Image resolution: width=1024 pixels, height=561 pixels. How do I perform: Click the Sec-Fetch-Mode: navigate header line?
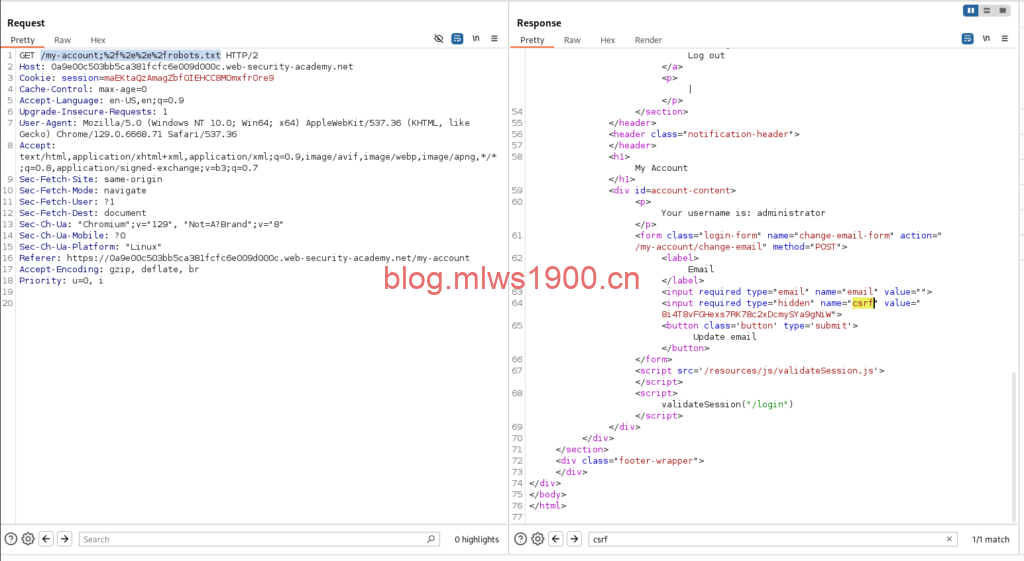[82, 191]
